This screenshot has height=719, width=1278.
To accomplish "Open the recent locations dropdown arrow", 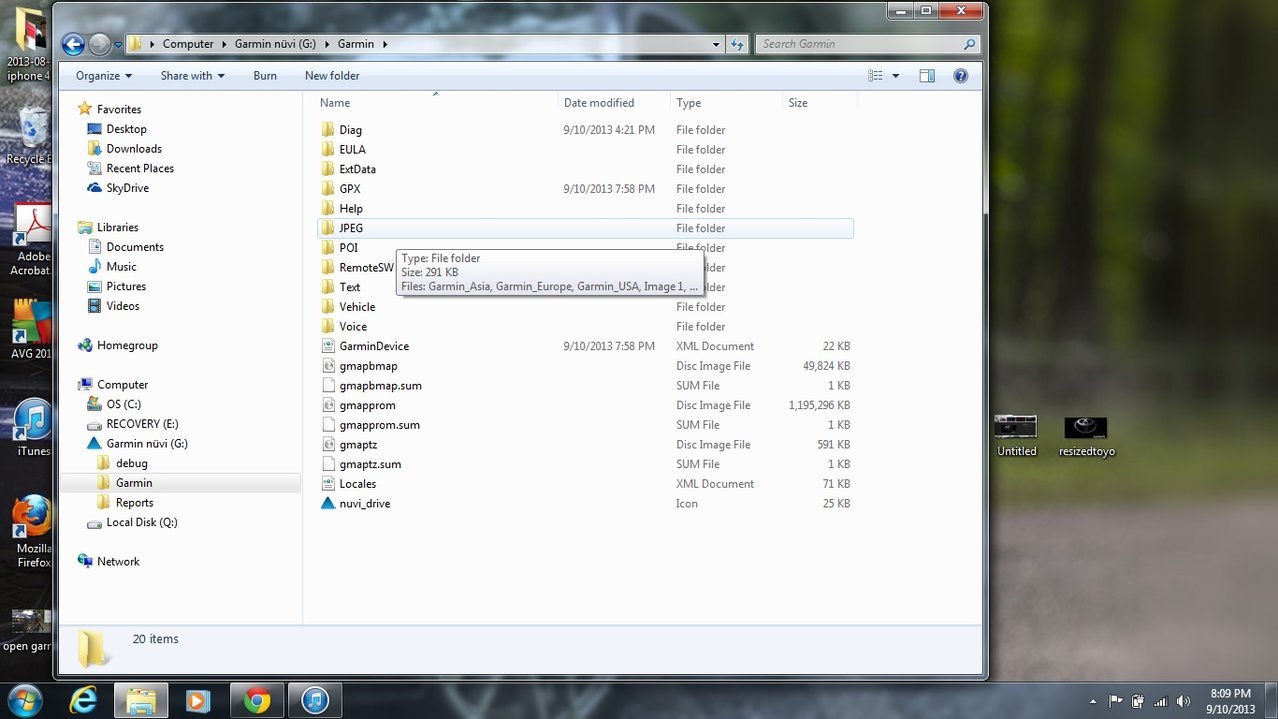I will coord(118,44).
